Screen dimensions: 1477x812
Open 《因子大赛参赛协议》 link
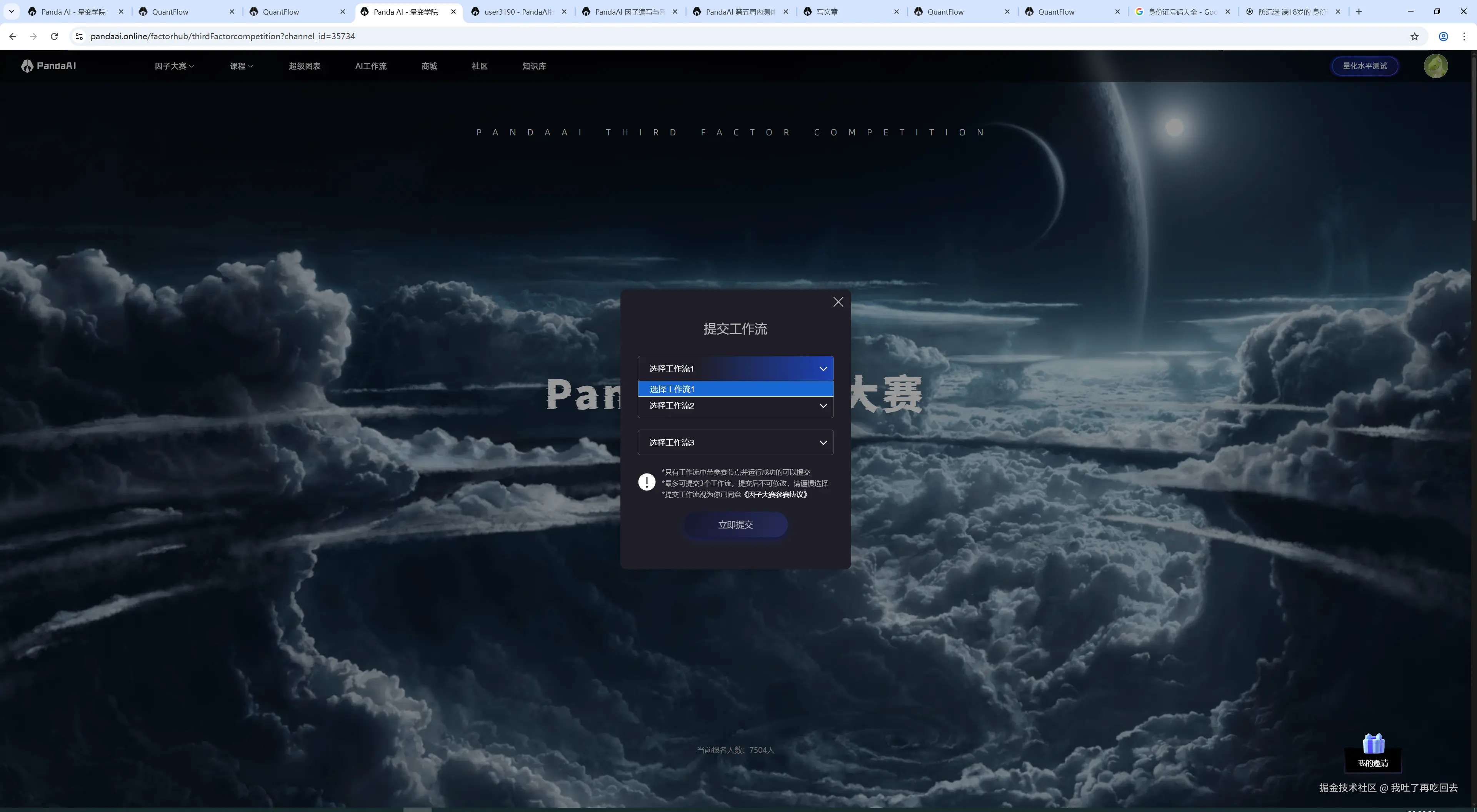pos(775,494)
